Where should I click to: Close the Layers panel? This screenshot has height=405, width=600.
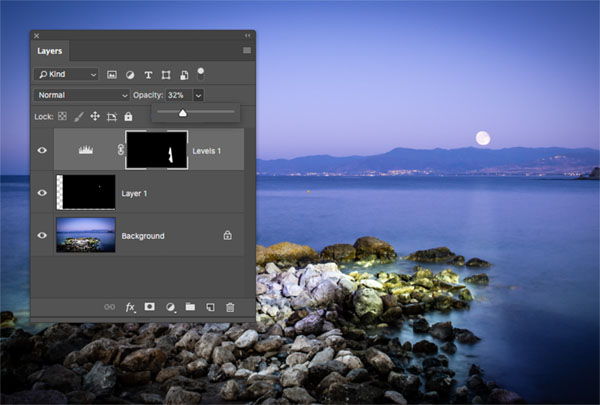[36, 36]
